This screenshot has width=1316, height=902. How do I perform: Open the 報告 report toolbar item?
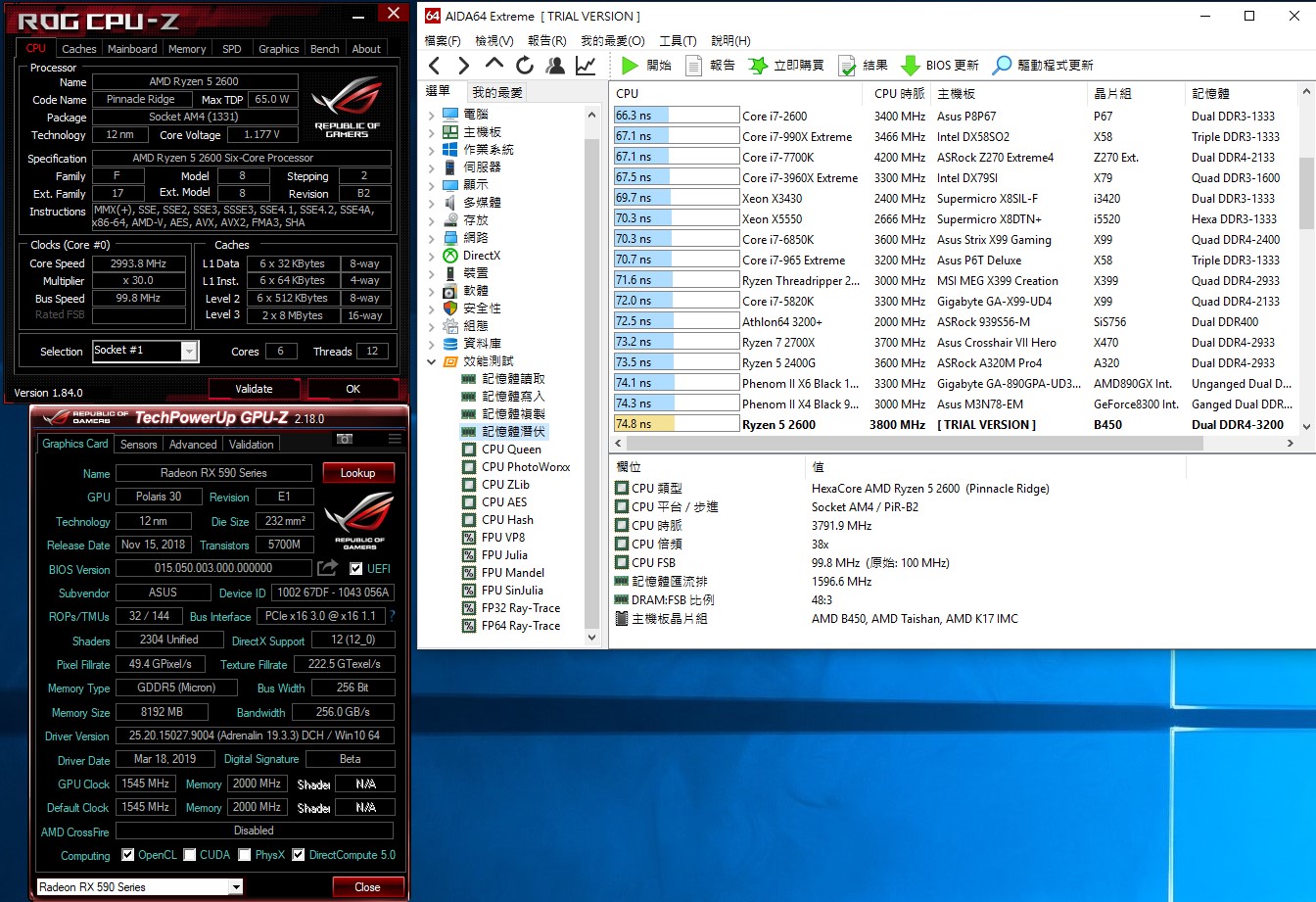(711, 66)
